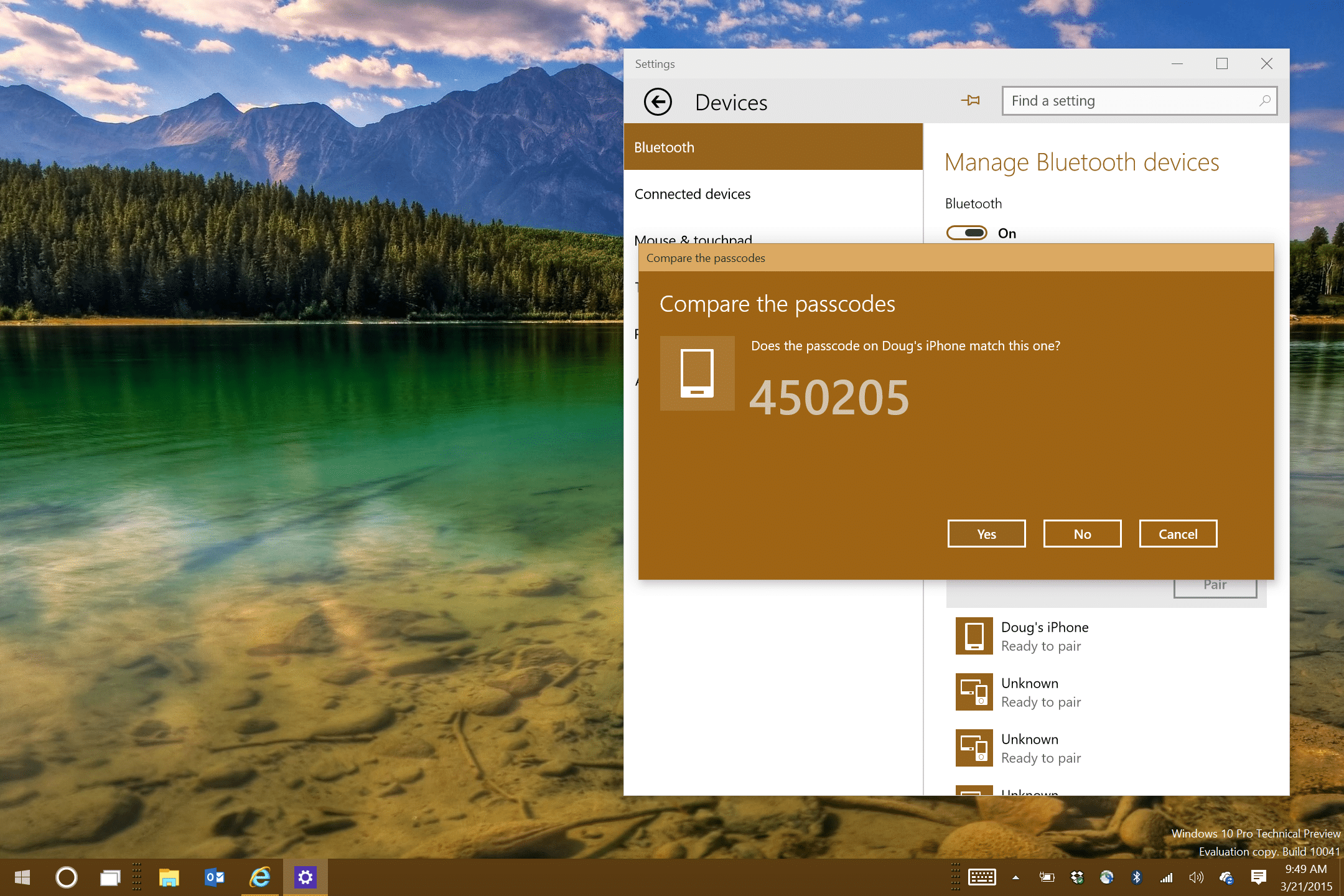Click inside Find a setting box
1344x896 pixels.
point(1140,101)
